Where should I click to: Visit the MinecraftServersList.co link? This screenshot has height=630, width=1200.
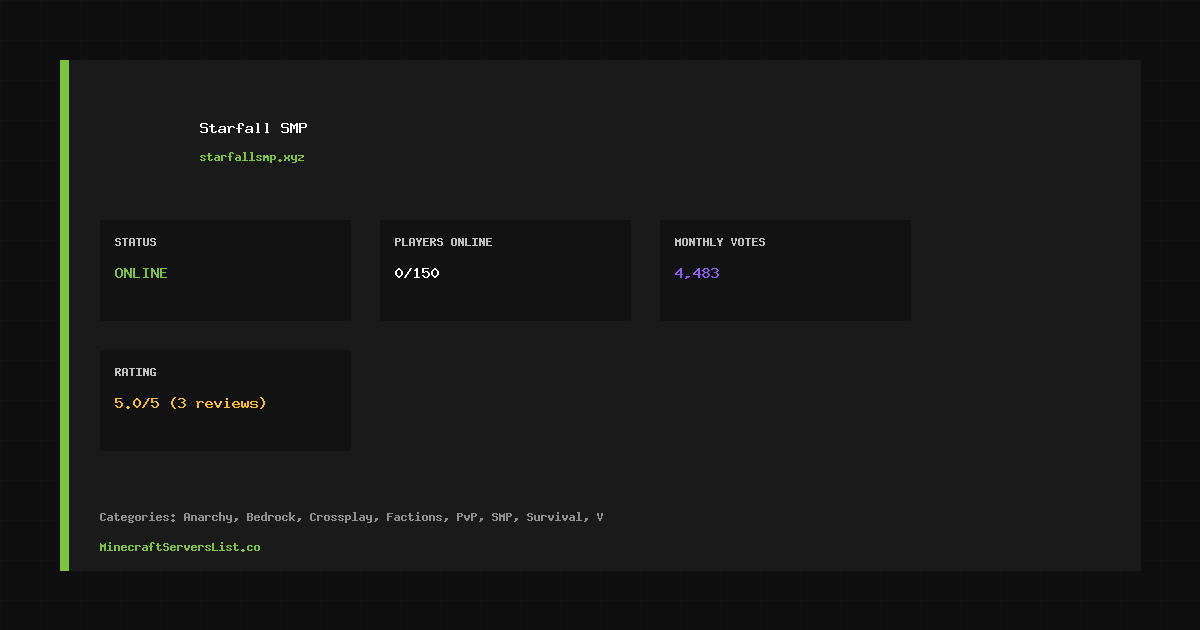[x=180, y=547]
